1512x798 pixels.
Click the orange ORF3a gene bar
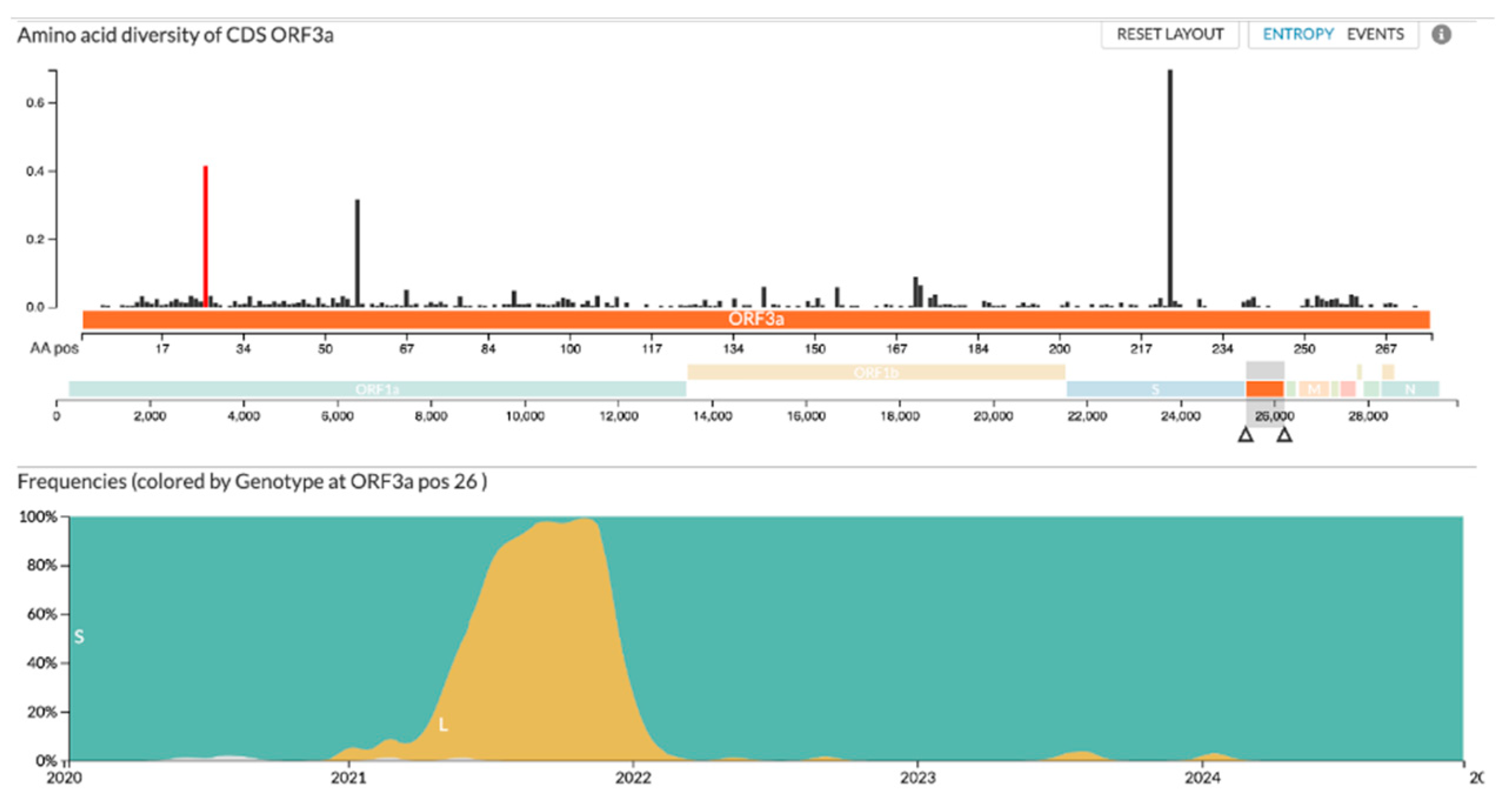coord(755,319)
